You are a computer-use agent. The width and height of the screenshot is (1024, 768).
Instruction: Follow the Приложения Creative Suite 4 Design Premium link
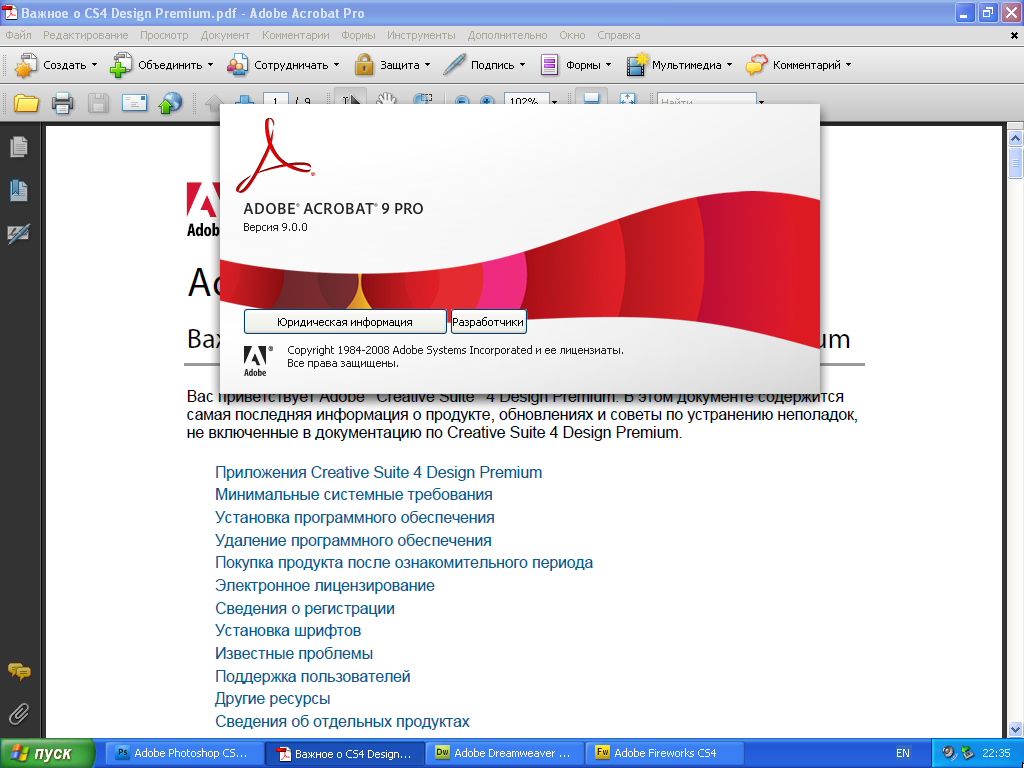tap(379, 473)
